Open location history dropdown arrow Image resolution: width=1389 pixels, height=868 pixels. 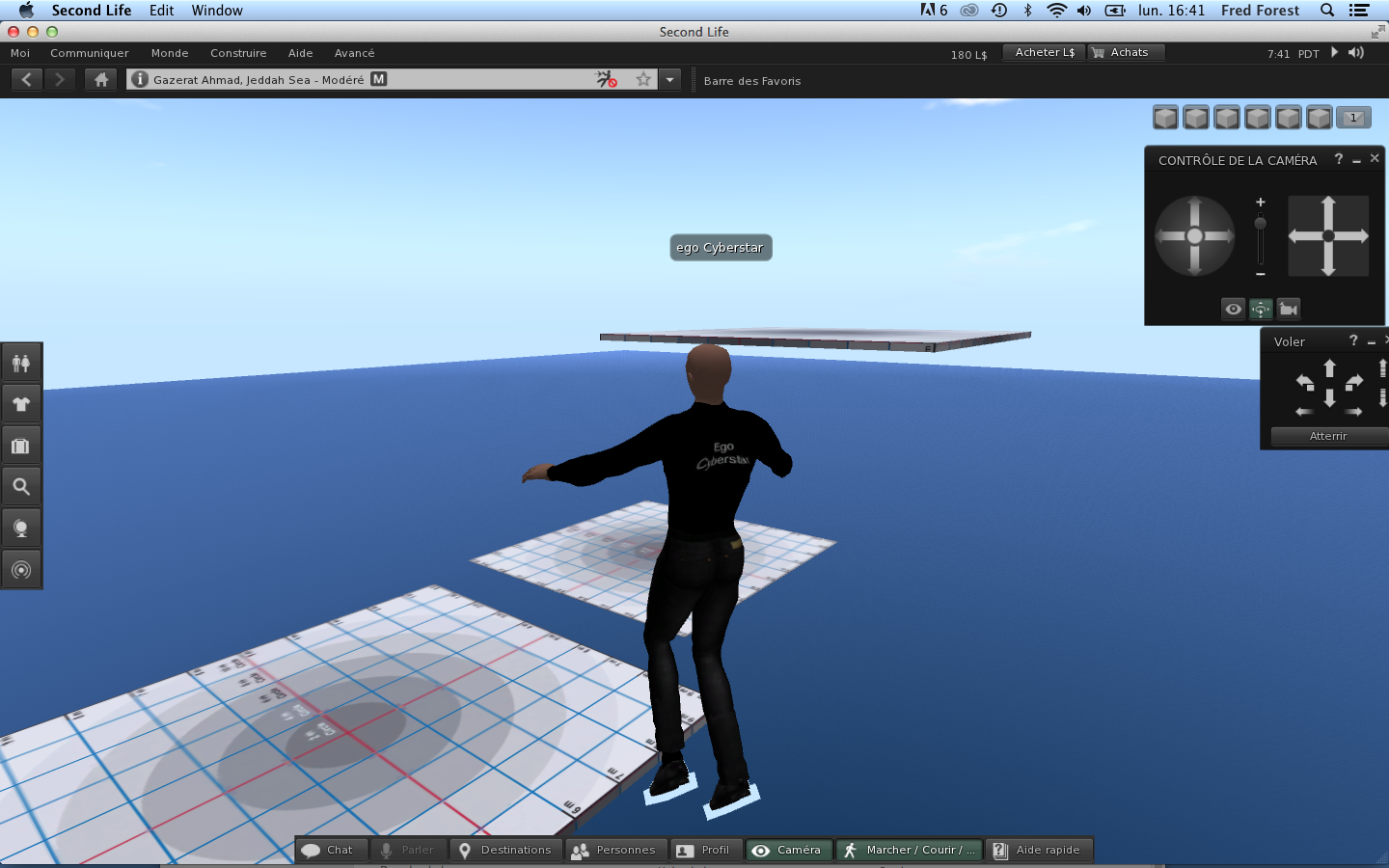pos(669,79)
